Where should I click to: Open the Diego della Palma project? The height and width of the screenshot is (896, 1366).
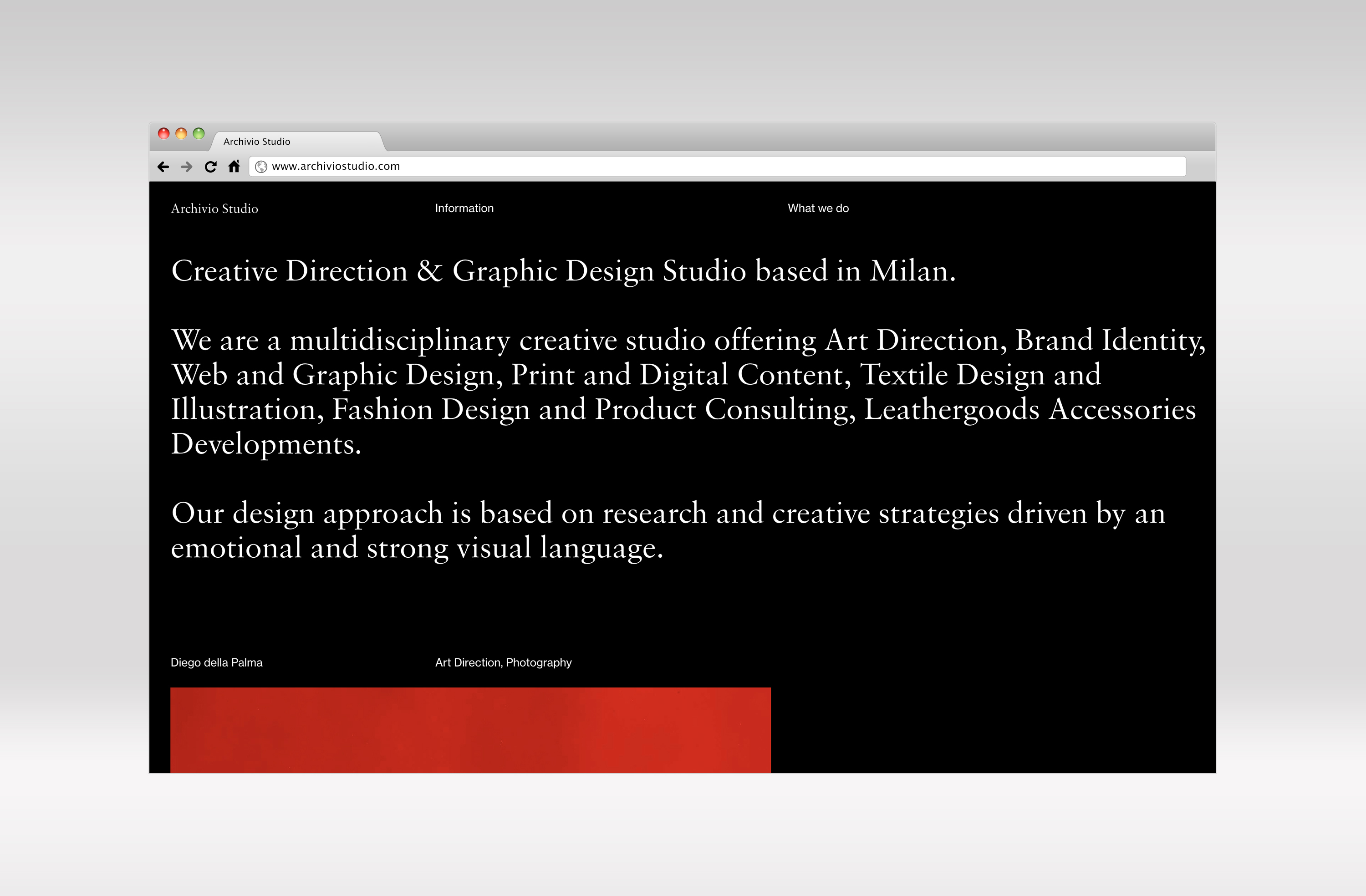click(216, 662)
